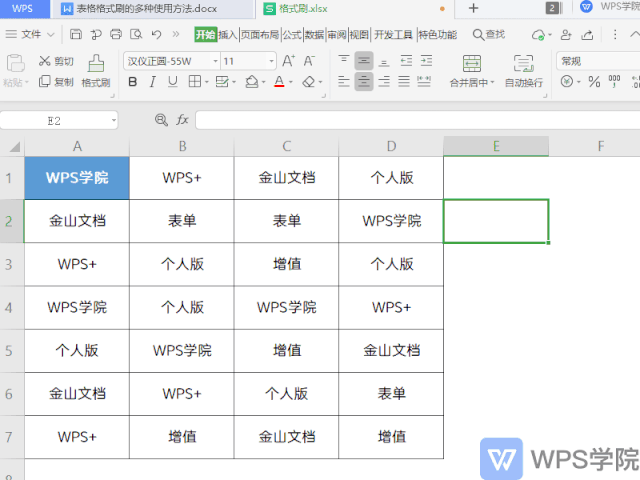Switch to 公式 ribbon tab

[x=292, y=35]
